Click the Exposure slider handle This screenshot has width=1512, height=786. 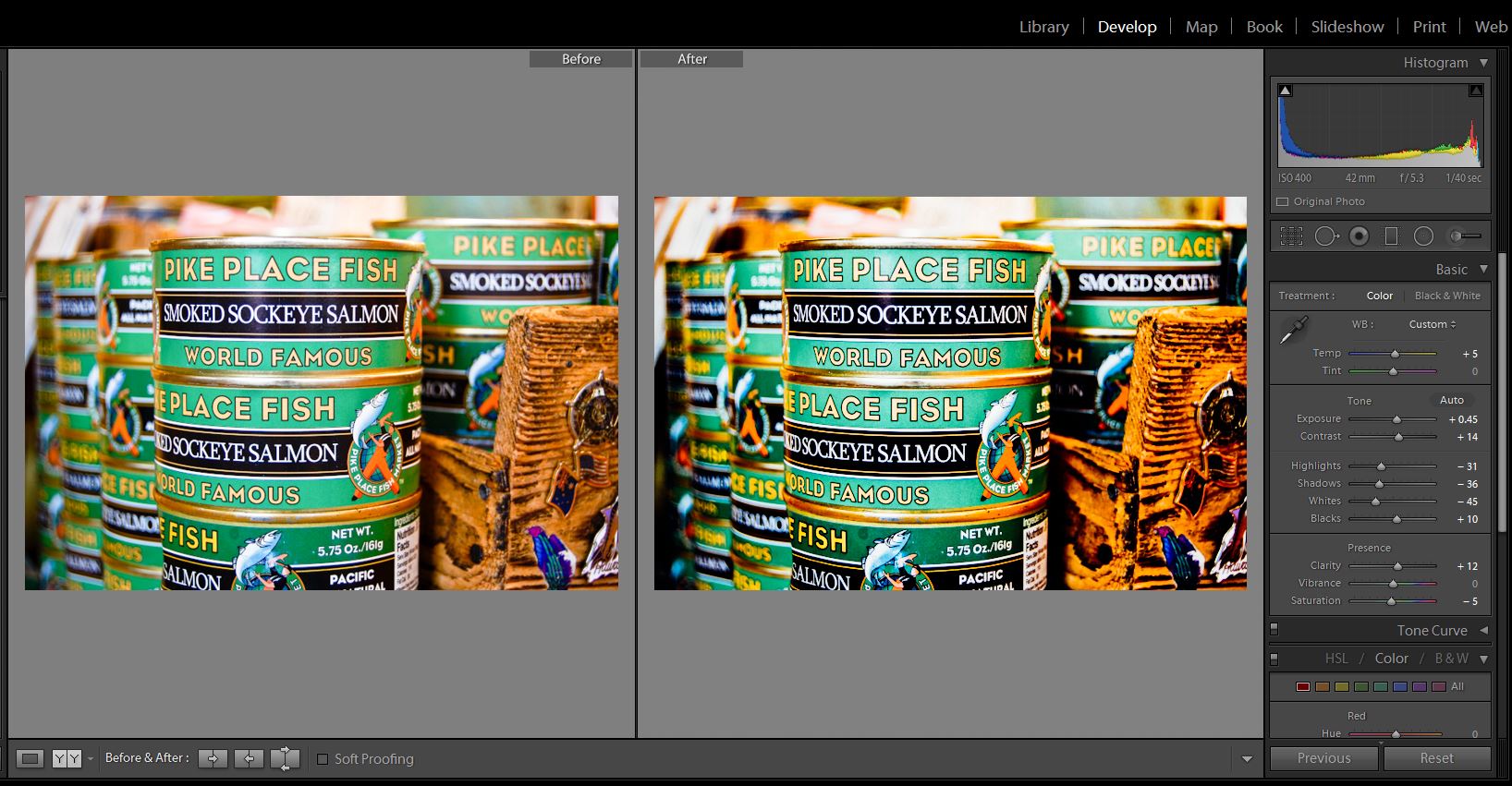tap(1396, 419)
